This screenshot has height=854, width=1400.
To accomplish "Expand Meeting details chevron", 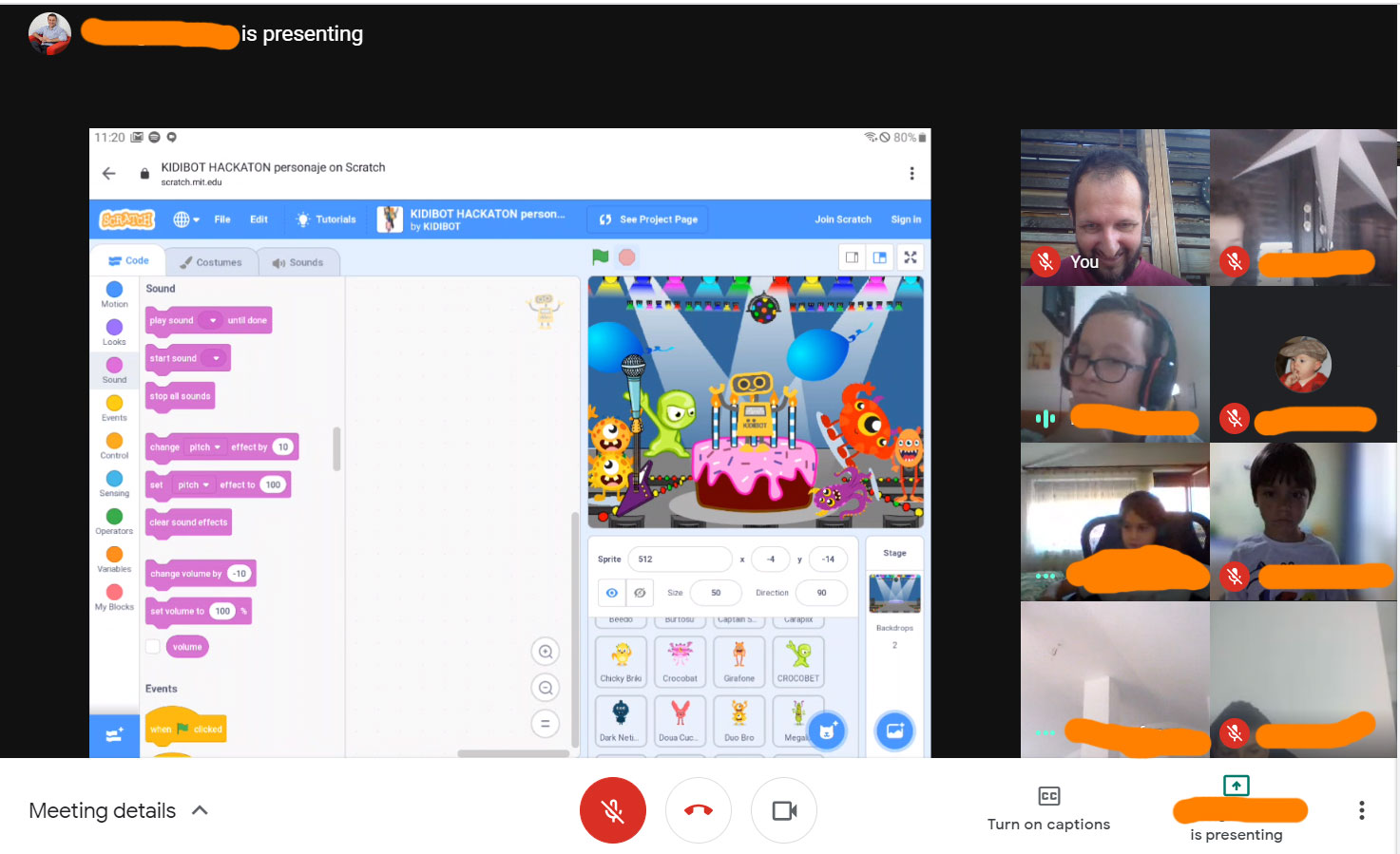I will coord(200,810).
